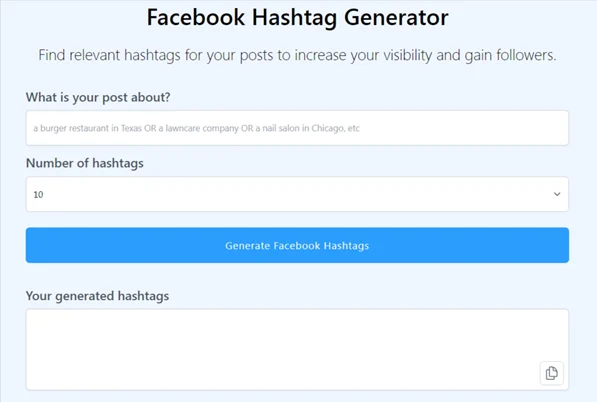Place cursor on burger restaurant placeholder text
The height and width of the screenshot is (402, 597).
coord(196,128)
